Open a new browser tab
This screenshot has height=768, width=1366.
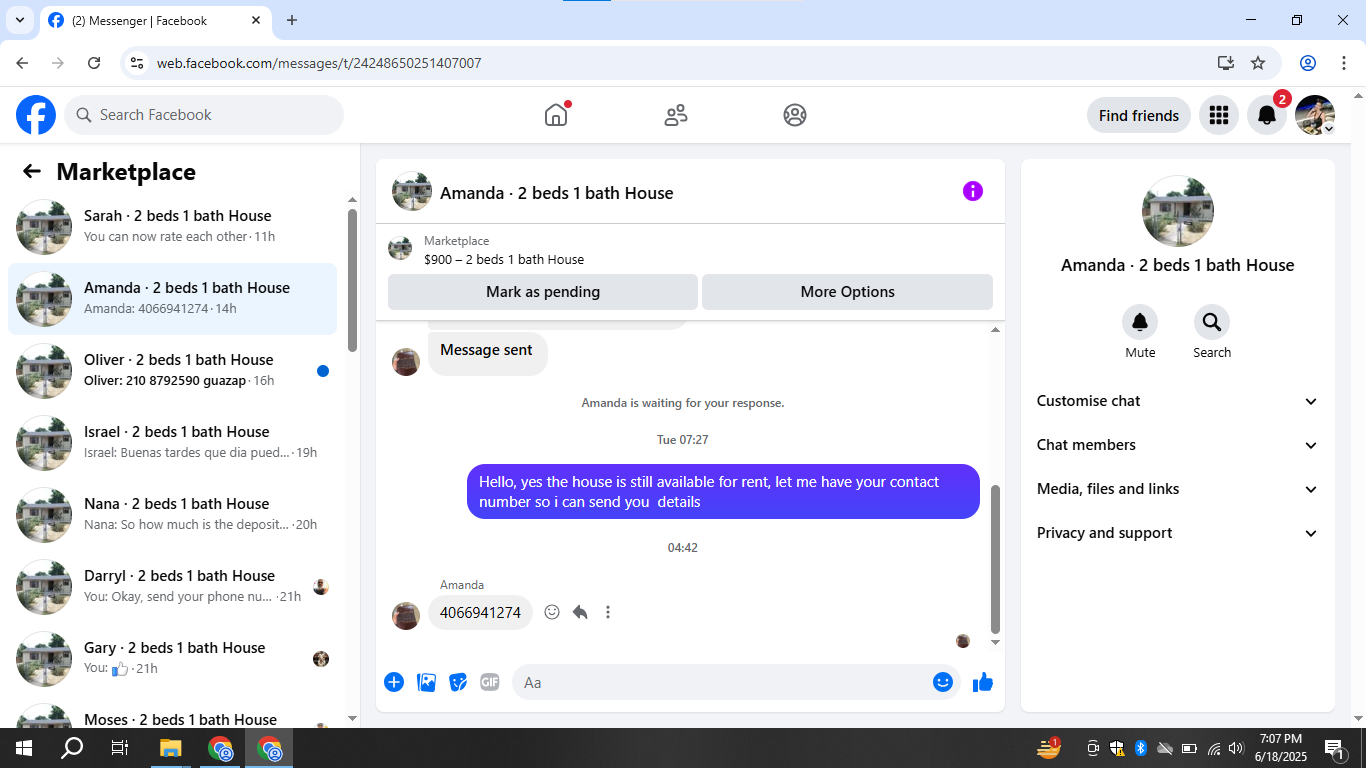click(x=292, y=20)
